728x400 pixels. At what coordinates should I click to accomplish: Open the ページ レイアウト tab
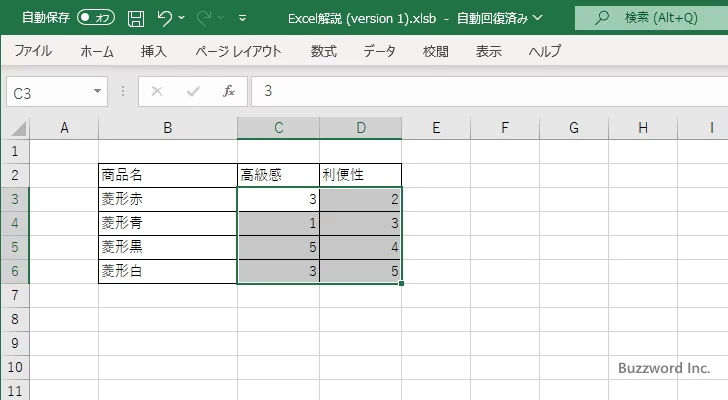[239, 51]
